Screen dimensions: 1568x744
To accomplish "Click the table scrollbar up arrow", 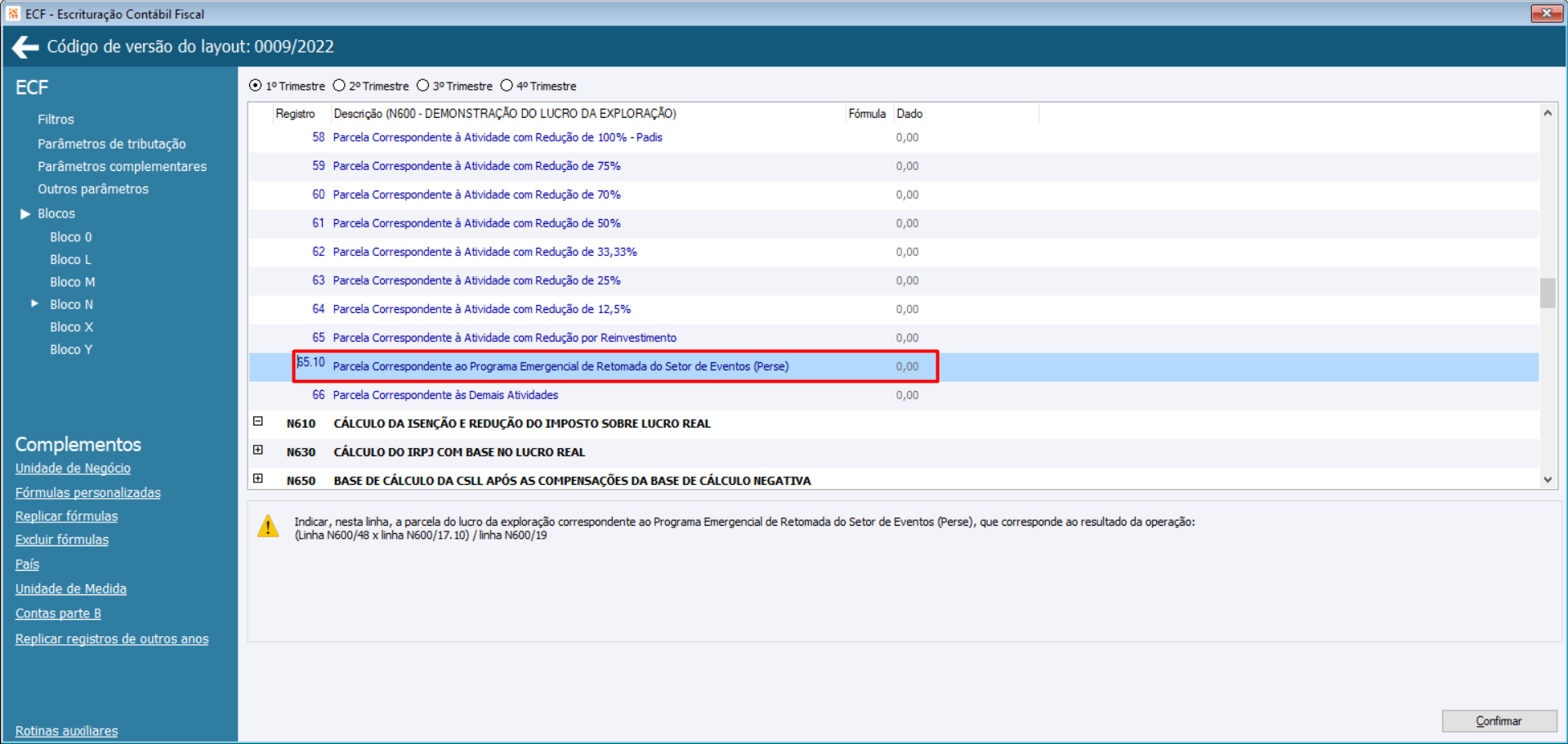I will (1548, 114).
